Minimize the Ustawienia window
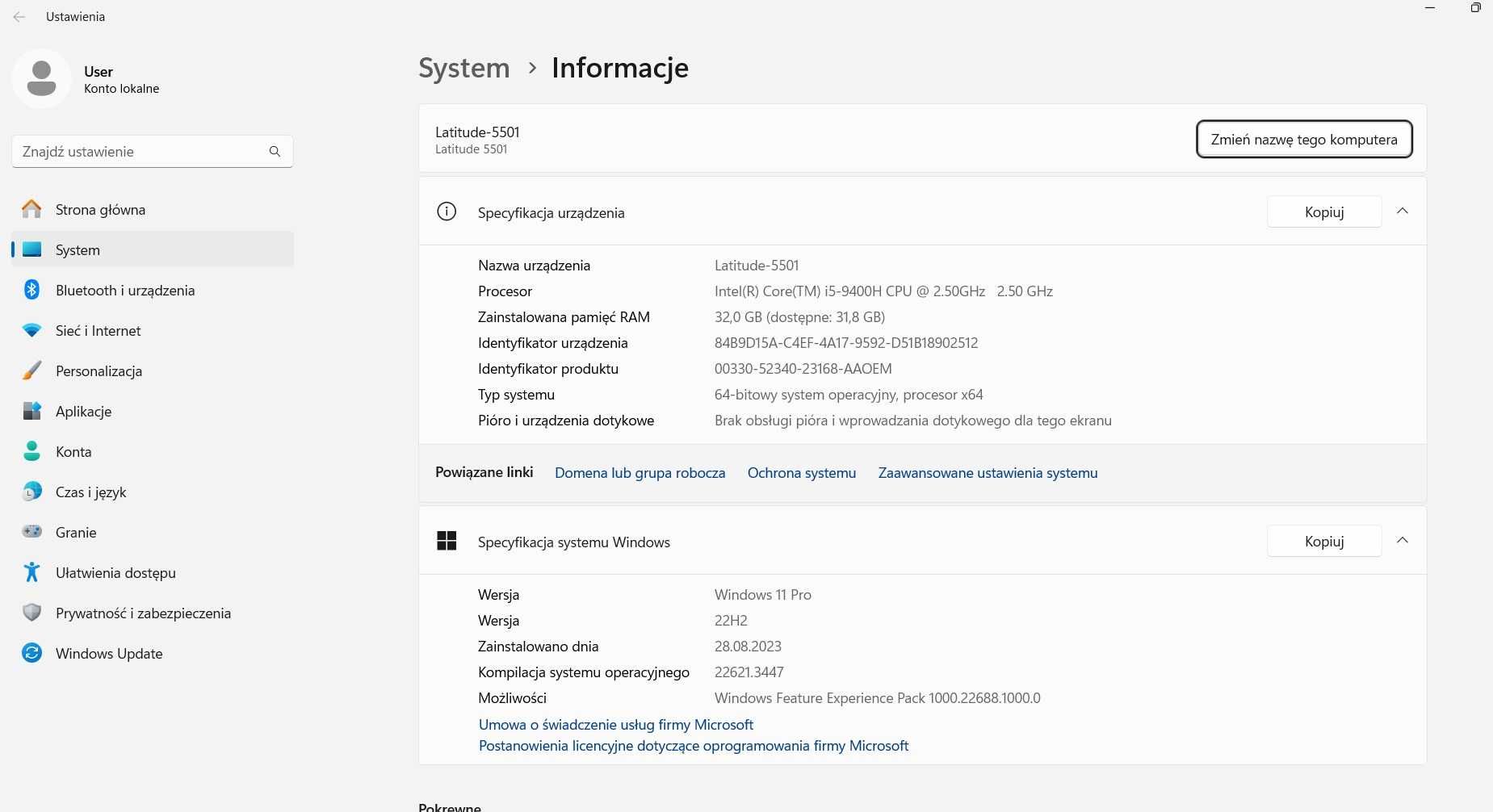 tap(1430, 8)
